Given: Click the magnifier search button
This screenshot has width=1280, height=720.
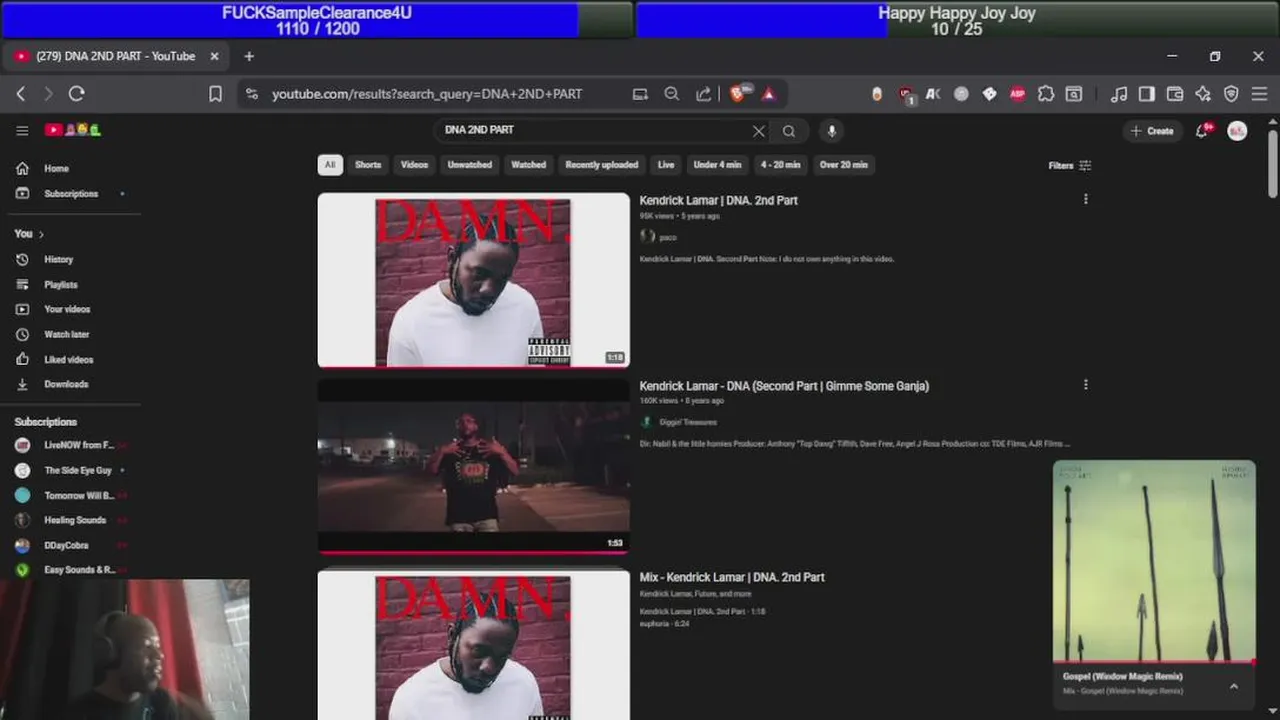Looking at the screenshot, I should [x=789, y=131].
